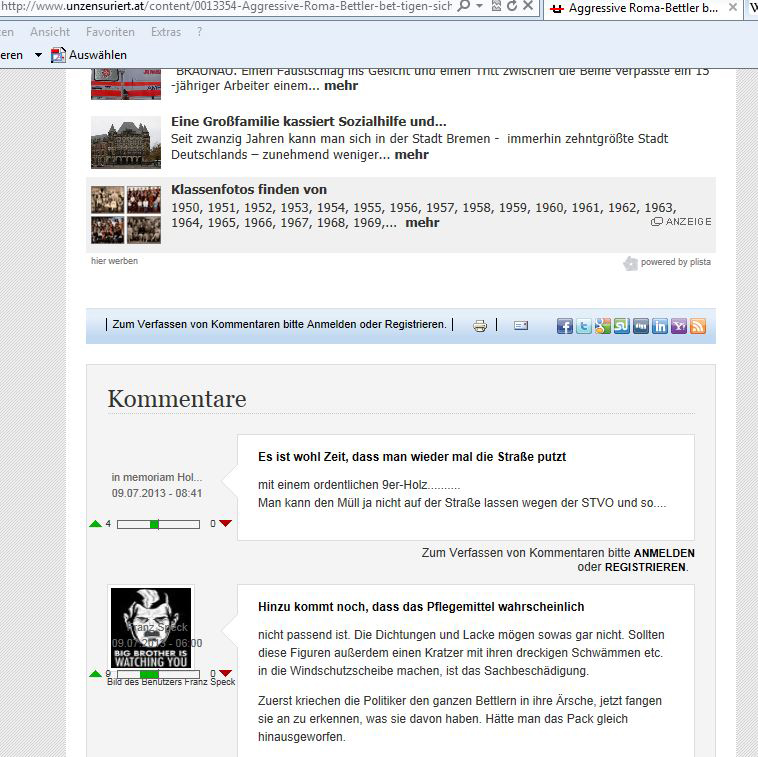The width and height of the screenshot is (758, 757).
Task: Upvote first comment with green arrow
Action: point(96,523)
